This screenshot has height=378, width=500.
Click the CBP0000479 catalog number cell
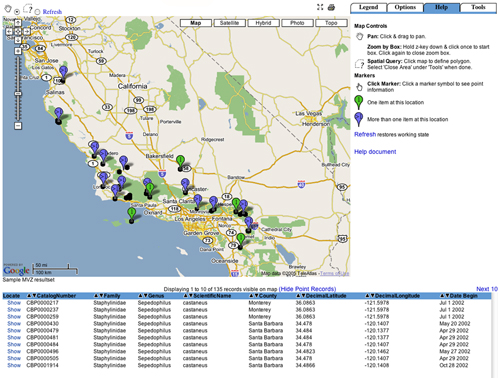coord(42,331)
